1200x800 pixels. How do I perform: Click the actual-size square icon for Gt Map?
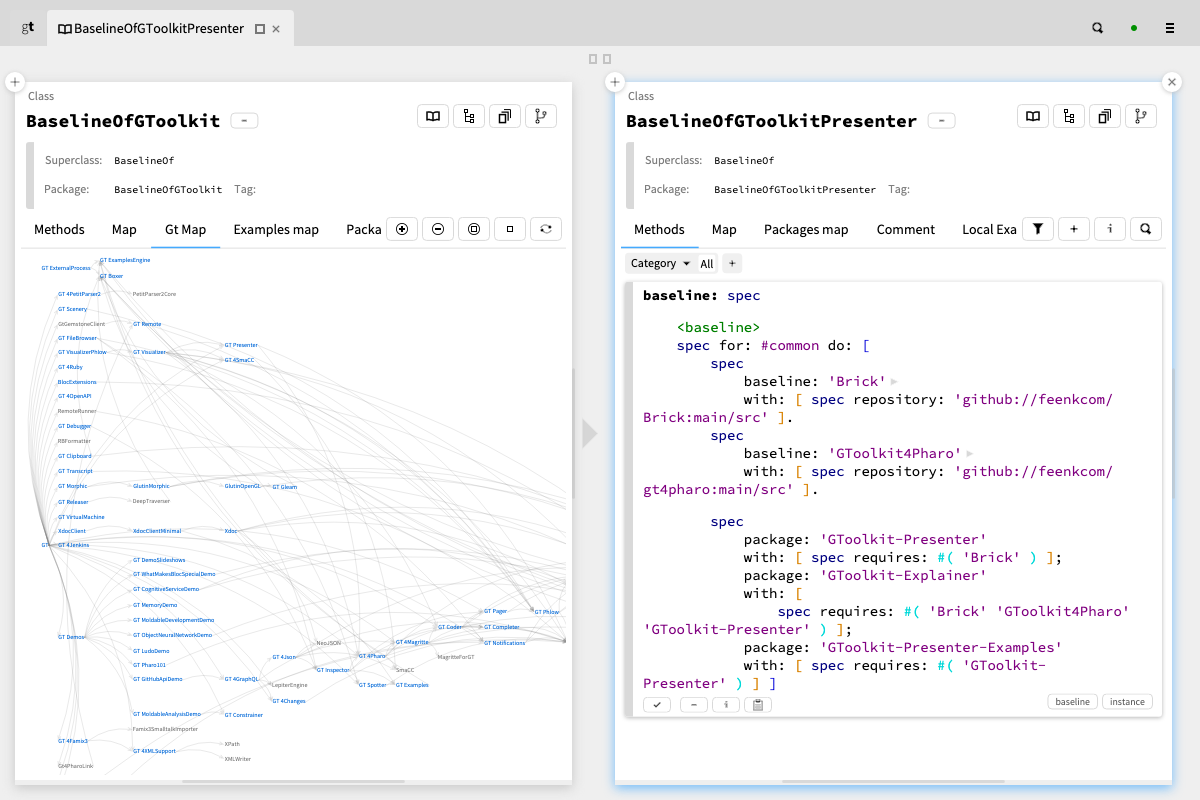tap(510, 229)
